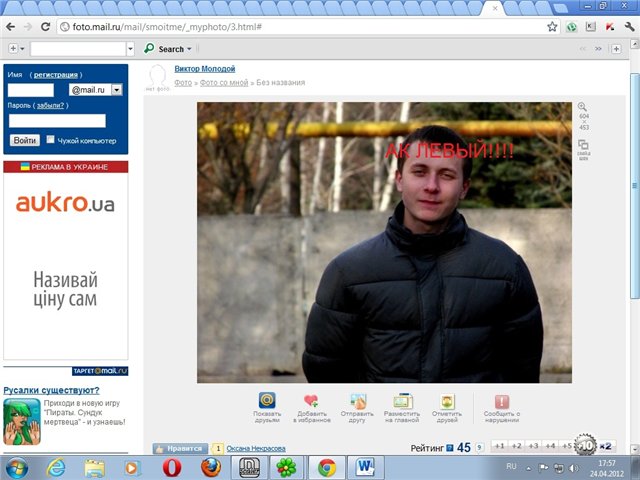Viewport: 640px width, 480px height.
Task: Click the virtual keyboard extension icon
Action: tap(591, 27)
